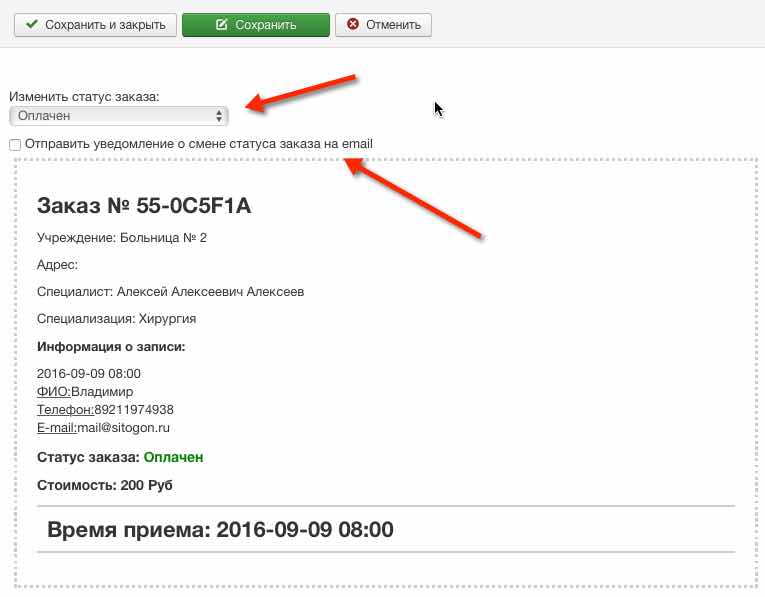The image size is (765, 597).
Task: Click the label 'Изменить статус заказа:'
Action: pos(84,97)
